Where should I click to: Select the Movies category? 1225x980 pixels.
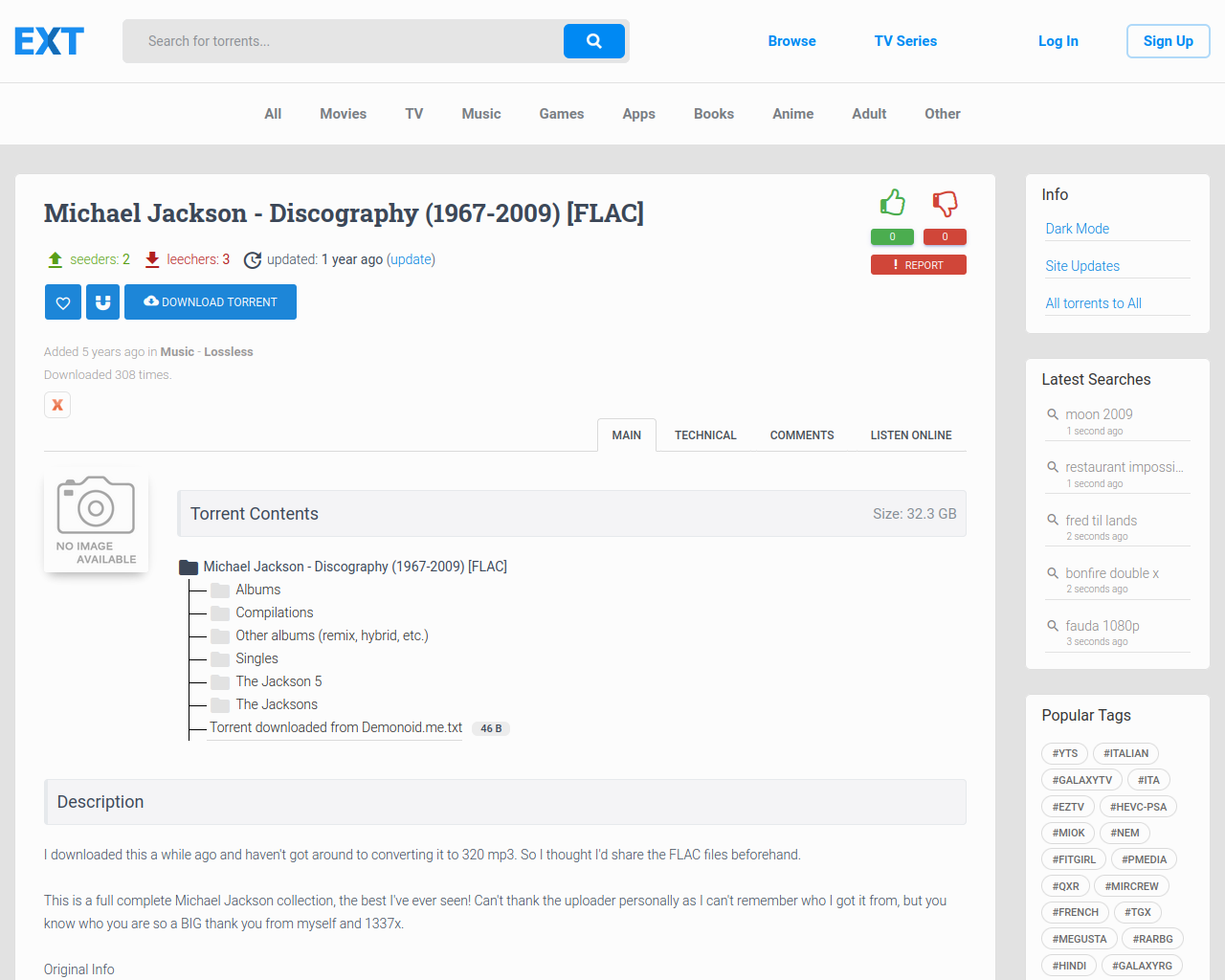344,114
